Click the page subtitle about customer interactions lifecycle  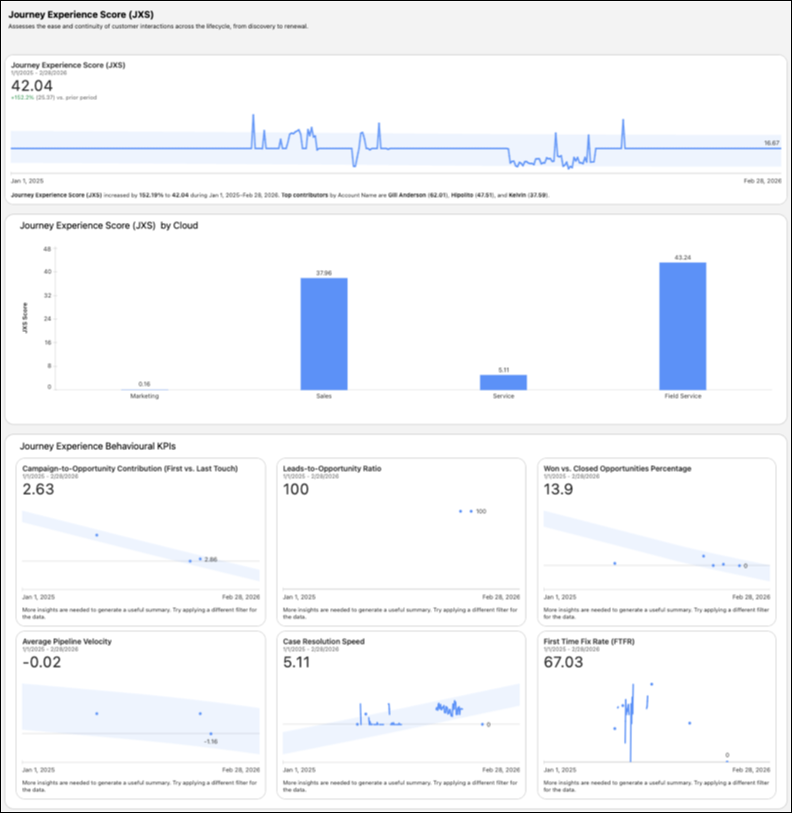pyautogui.click(x=158, y=26)
